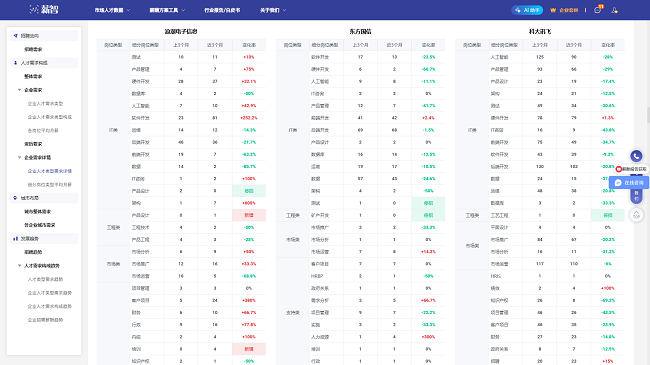The image size is (650, 365).
Task: Open the user account icon
Action: 614,10
